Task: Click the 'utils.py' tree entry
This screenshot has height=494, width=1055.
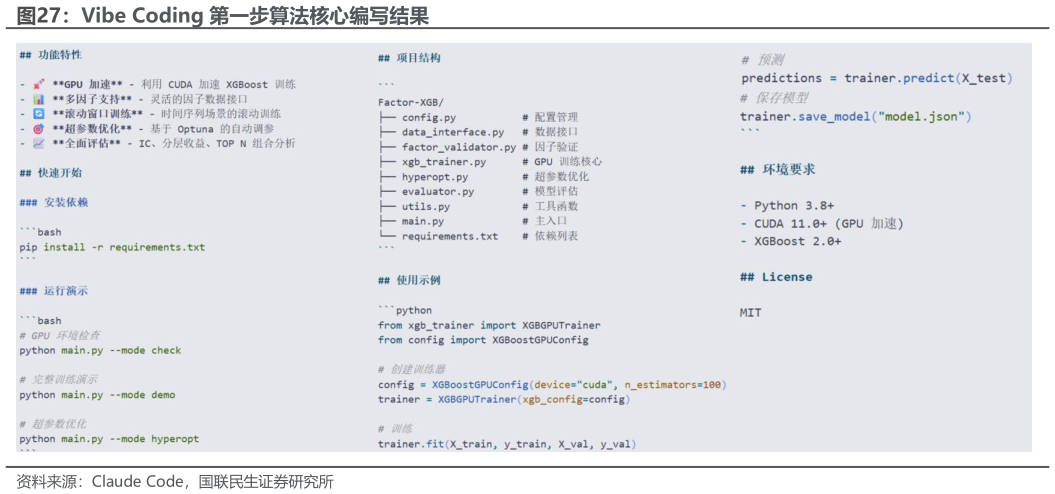Action: click(425, 206)
